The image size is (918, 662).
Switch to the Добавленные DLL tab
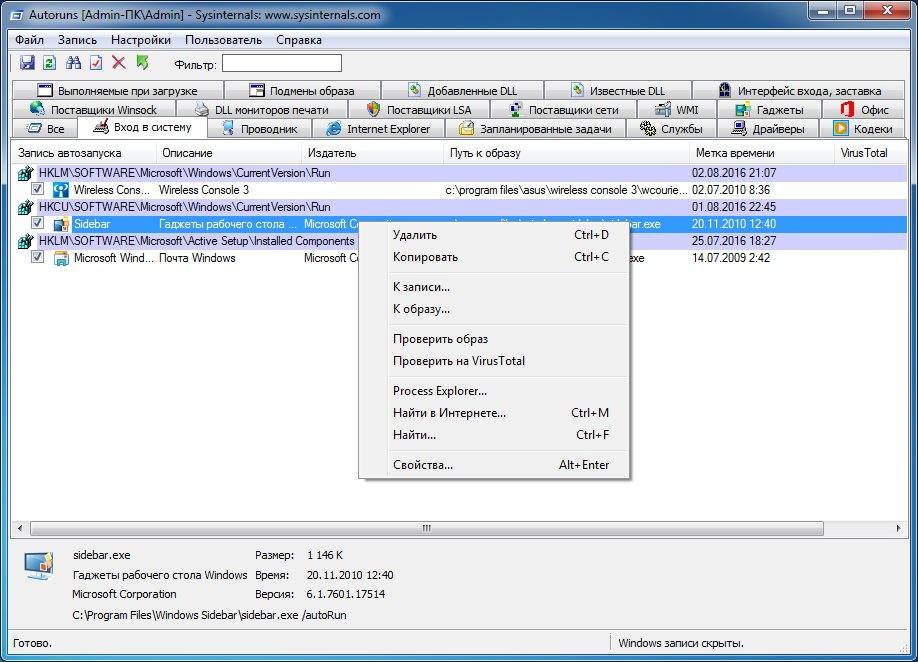[463, 91]
